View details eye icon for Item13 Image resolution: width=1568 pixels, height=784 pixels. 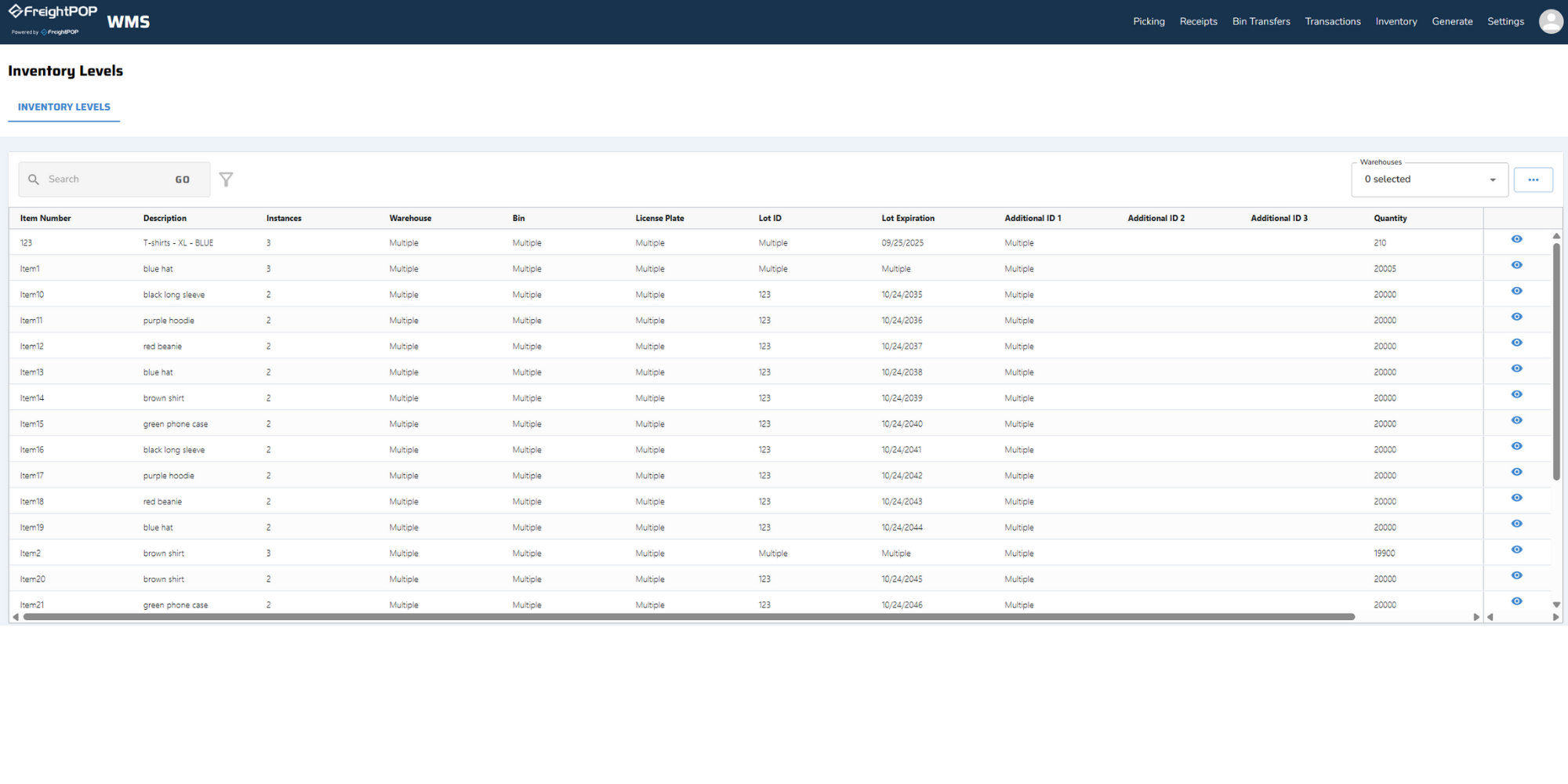[1517, 368]
